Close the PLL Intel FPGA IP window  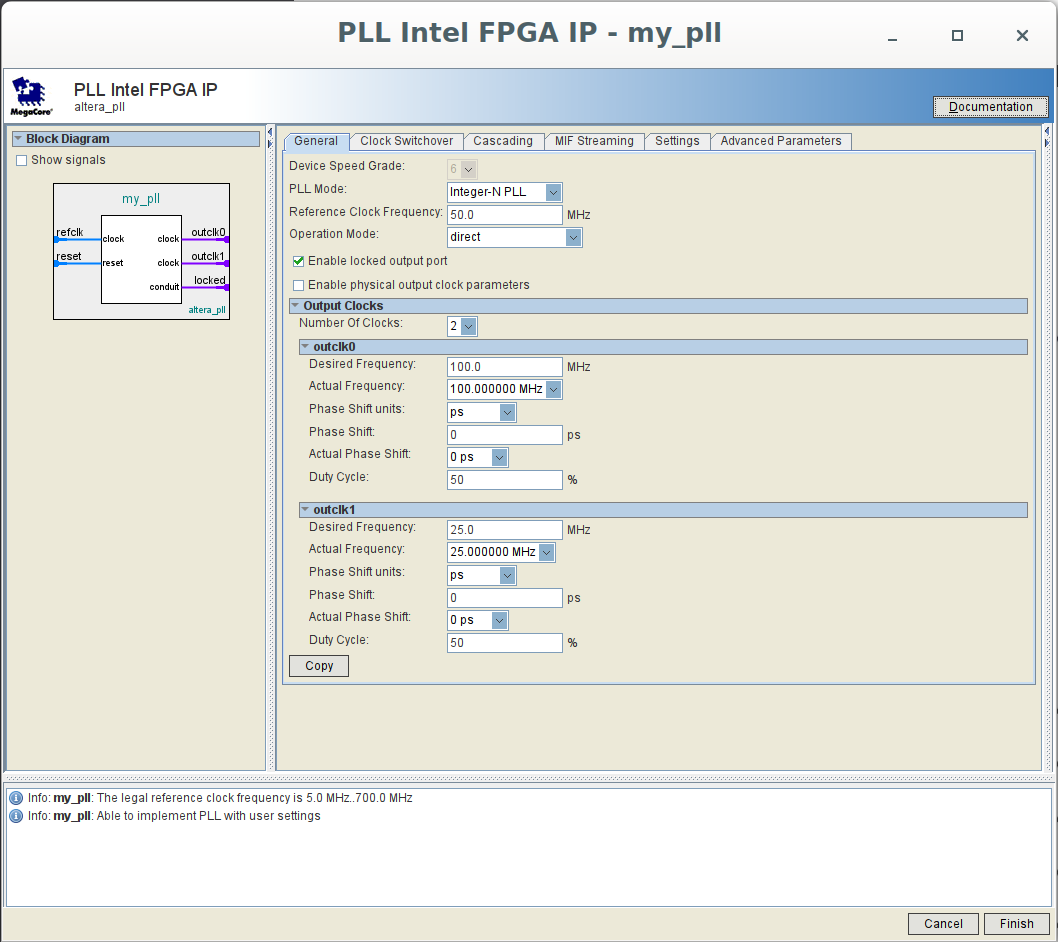pyautogui.click(x=1022, y=36)
